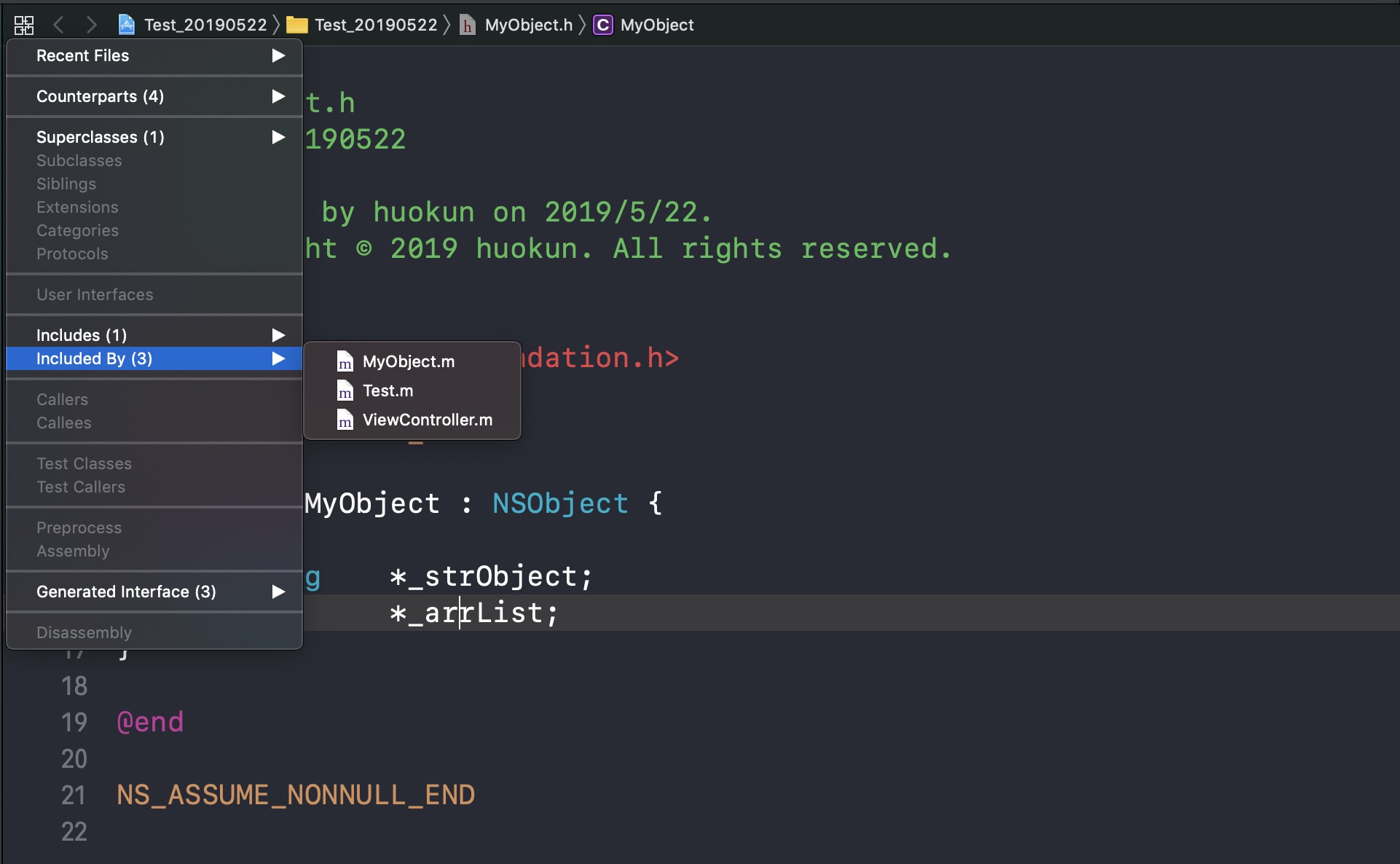Screen dimensions: 1400x864
Task: Select Test.m from the submenu
Action: [x=387, y=390]
